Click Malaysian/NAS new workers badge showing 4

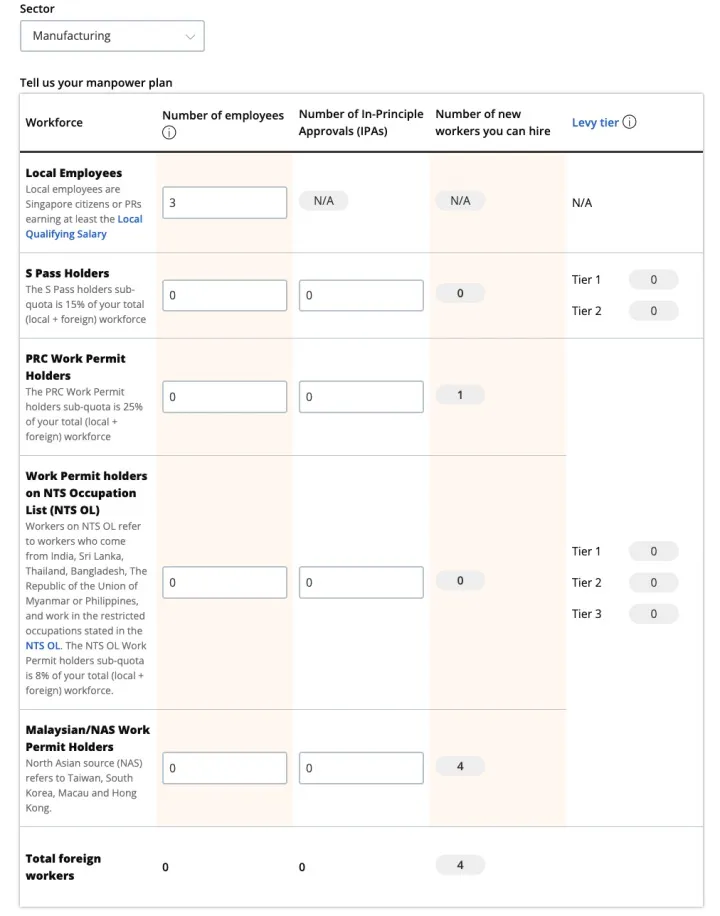coord(460,766)
